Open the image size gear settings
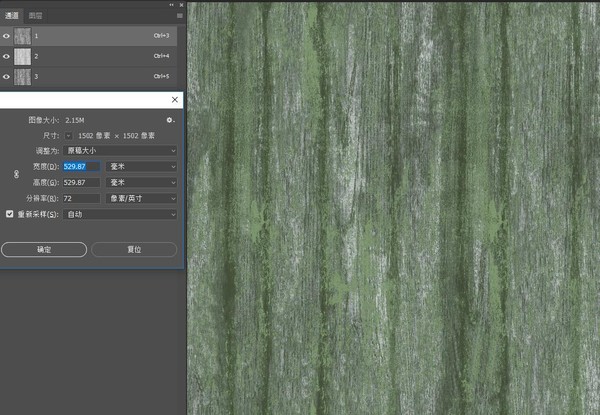 coord(170,120)
